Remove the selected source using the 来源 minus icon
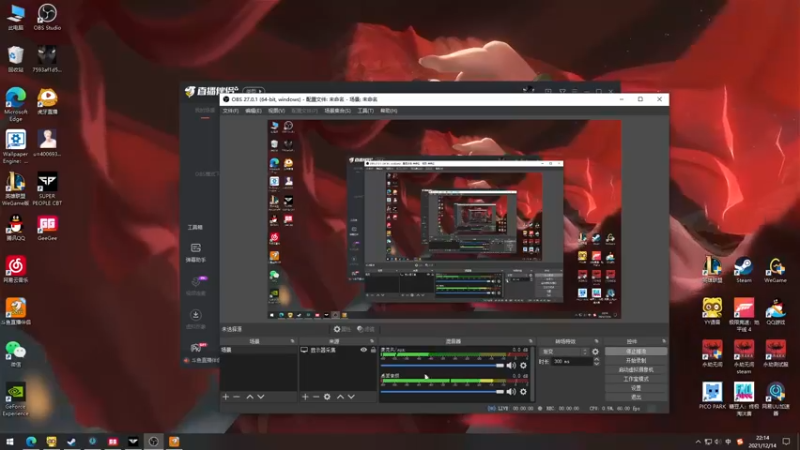The height and width of the screenshot is (450, 800). (x=316, y=396)
